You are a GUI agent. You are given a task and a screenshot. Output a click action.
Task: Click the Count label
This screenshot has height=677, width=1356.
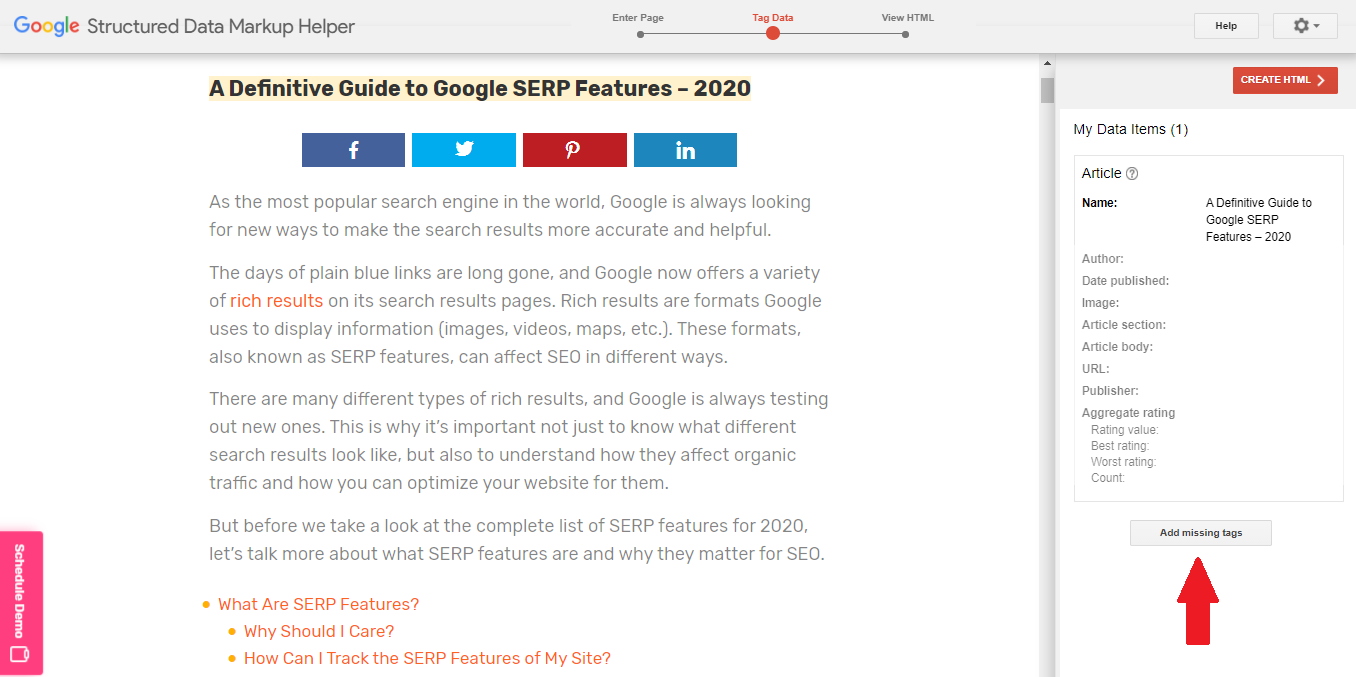(x=1108, y=478)
